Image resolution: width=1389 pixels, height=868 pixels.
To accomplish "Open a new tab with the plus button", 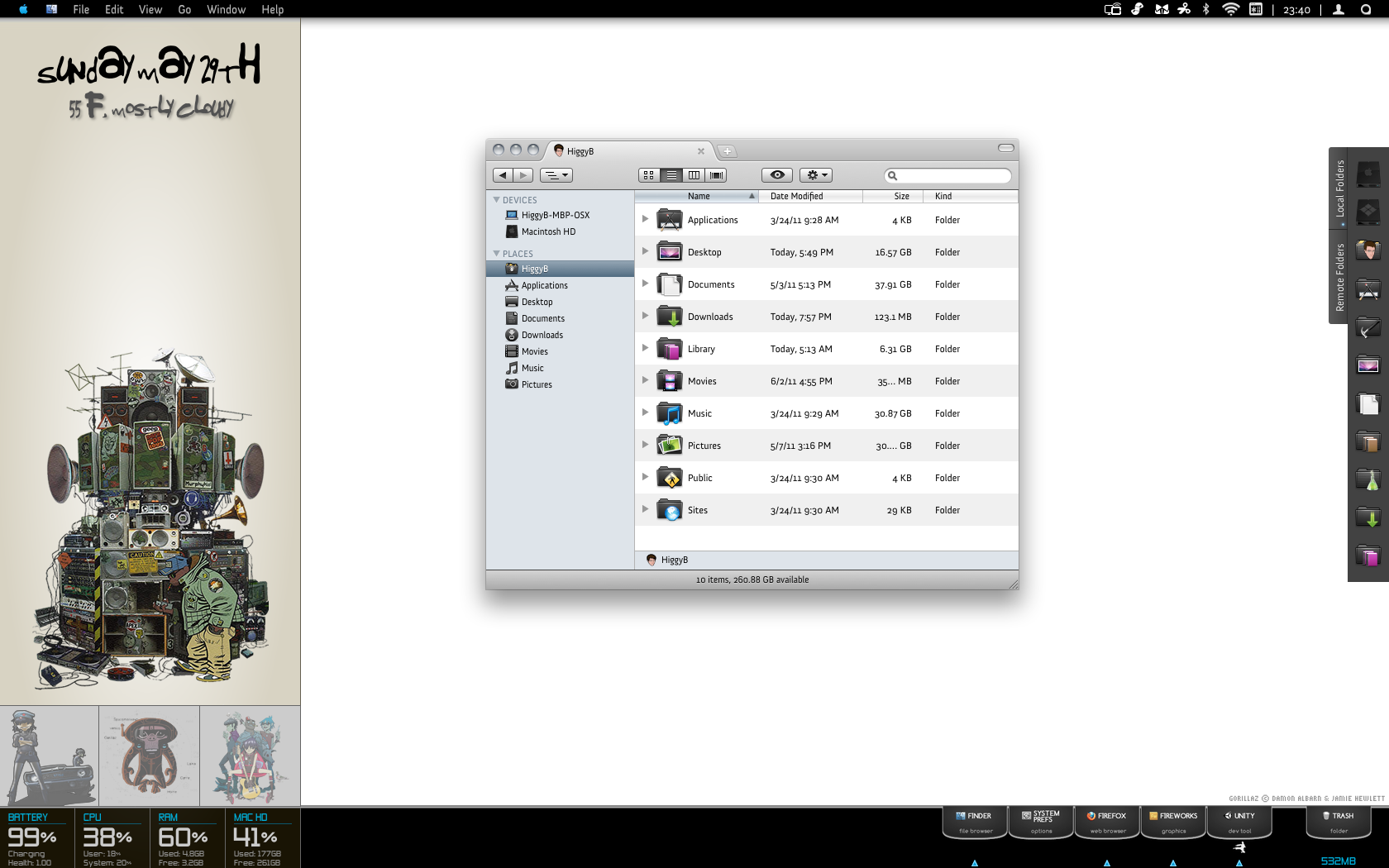I will click(727, 151).
